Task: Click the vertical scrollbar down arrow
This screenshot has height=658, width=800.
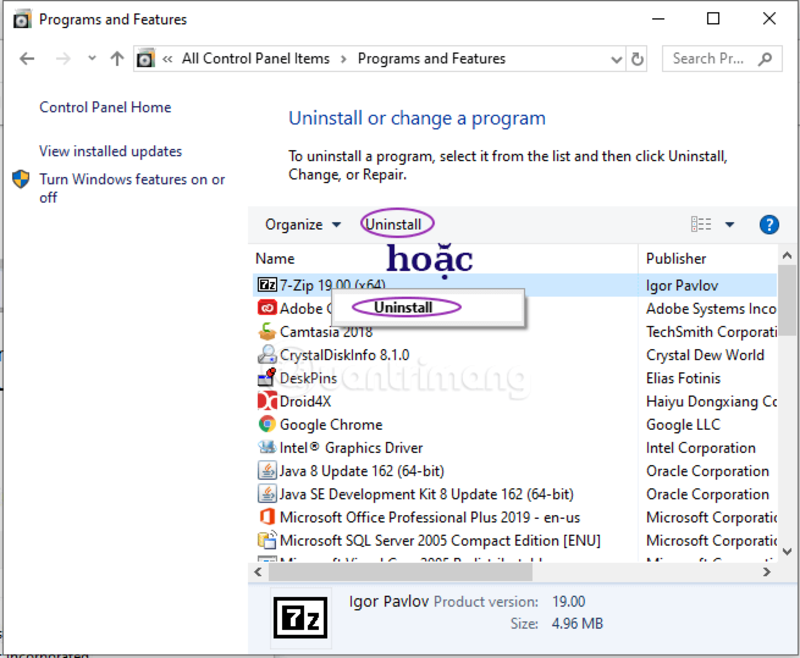Action: (x=787, y=551)
